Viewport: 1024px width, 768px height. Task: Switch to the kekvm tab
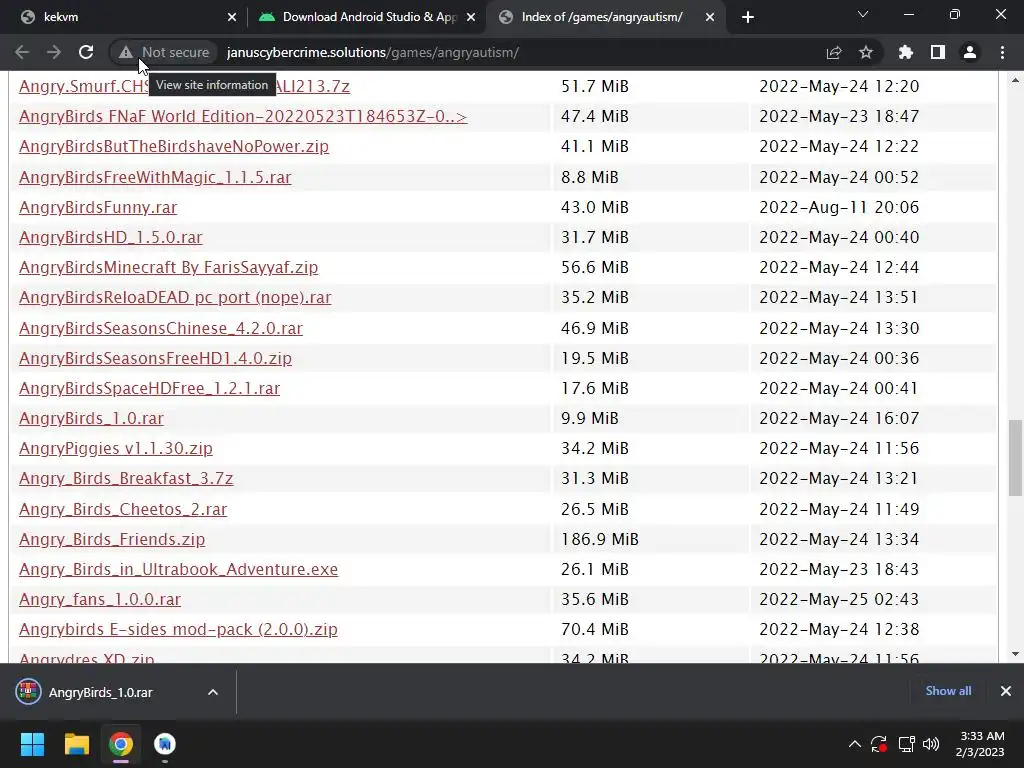pyautogui.click(x=124, y=17)
